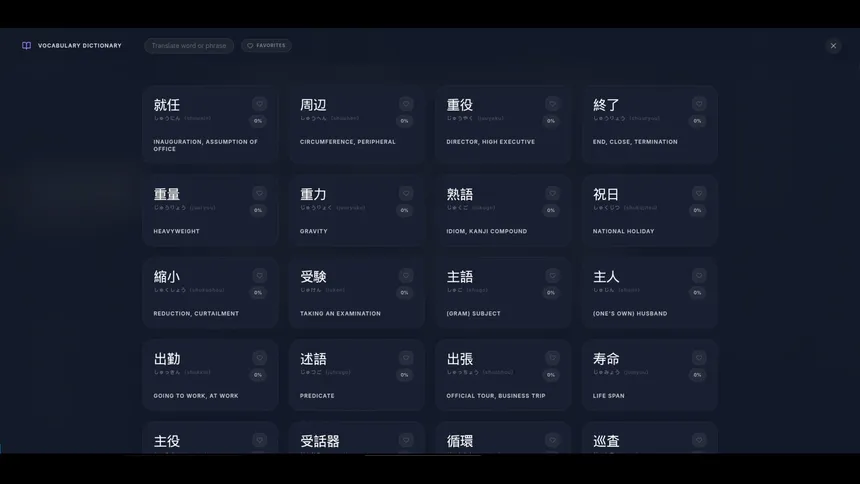Open the 縮小 reduction card
860x484 pixels.
pos(210,293)
